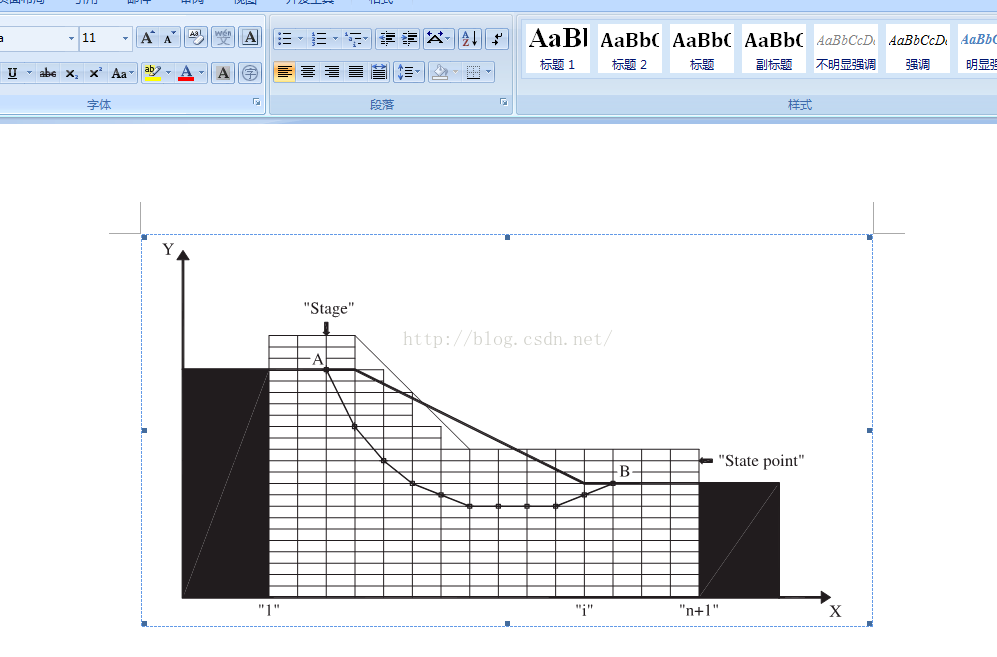This screenshot has width=997, height=657.
Task: Click the Shrink Font button
Action: tap(169, 38)
